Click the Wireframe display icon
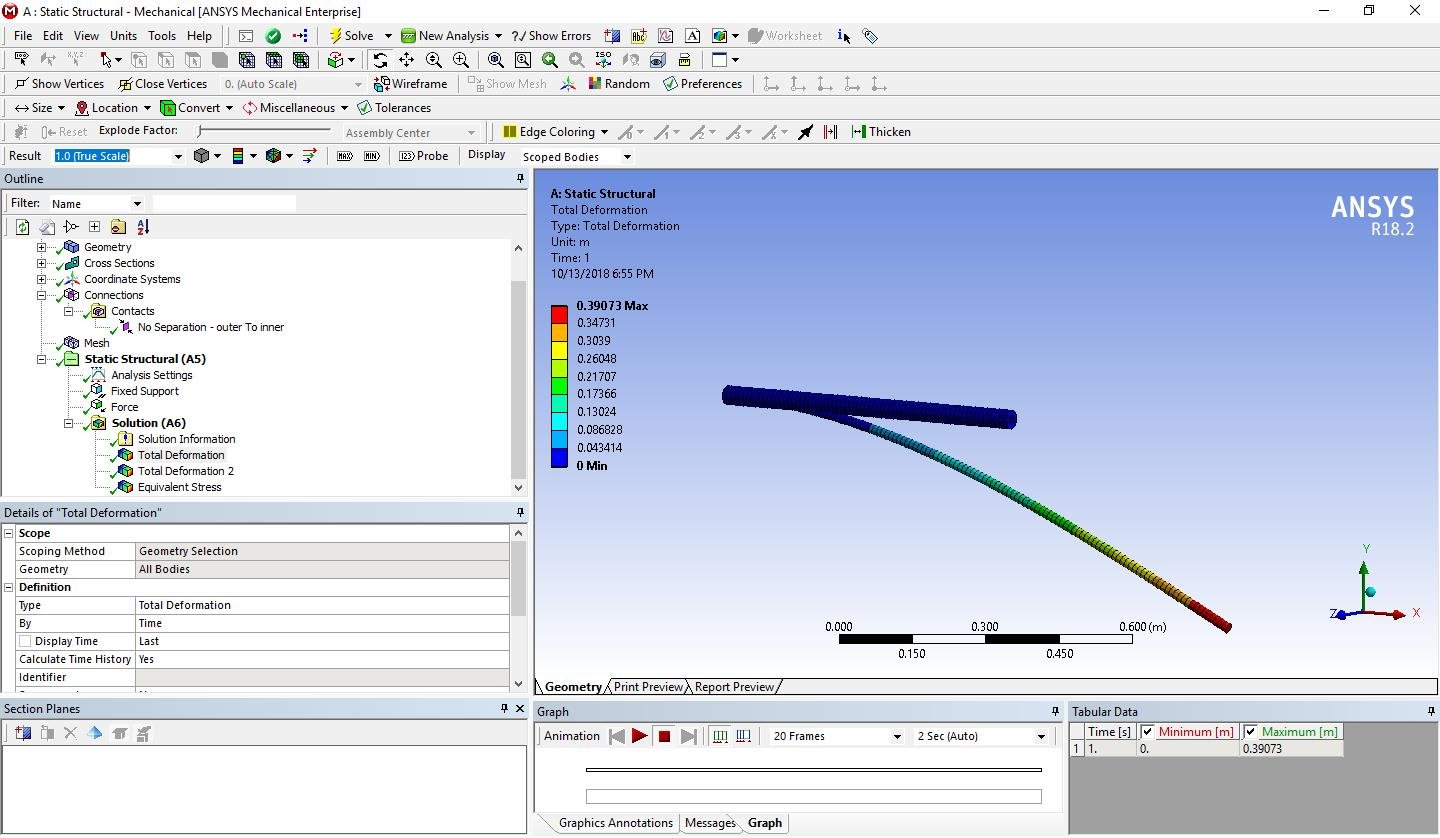The width and height of the screenshot is (1440, 838). [381, 84]
